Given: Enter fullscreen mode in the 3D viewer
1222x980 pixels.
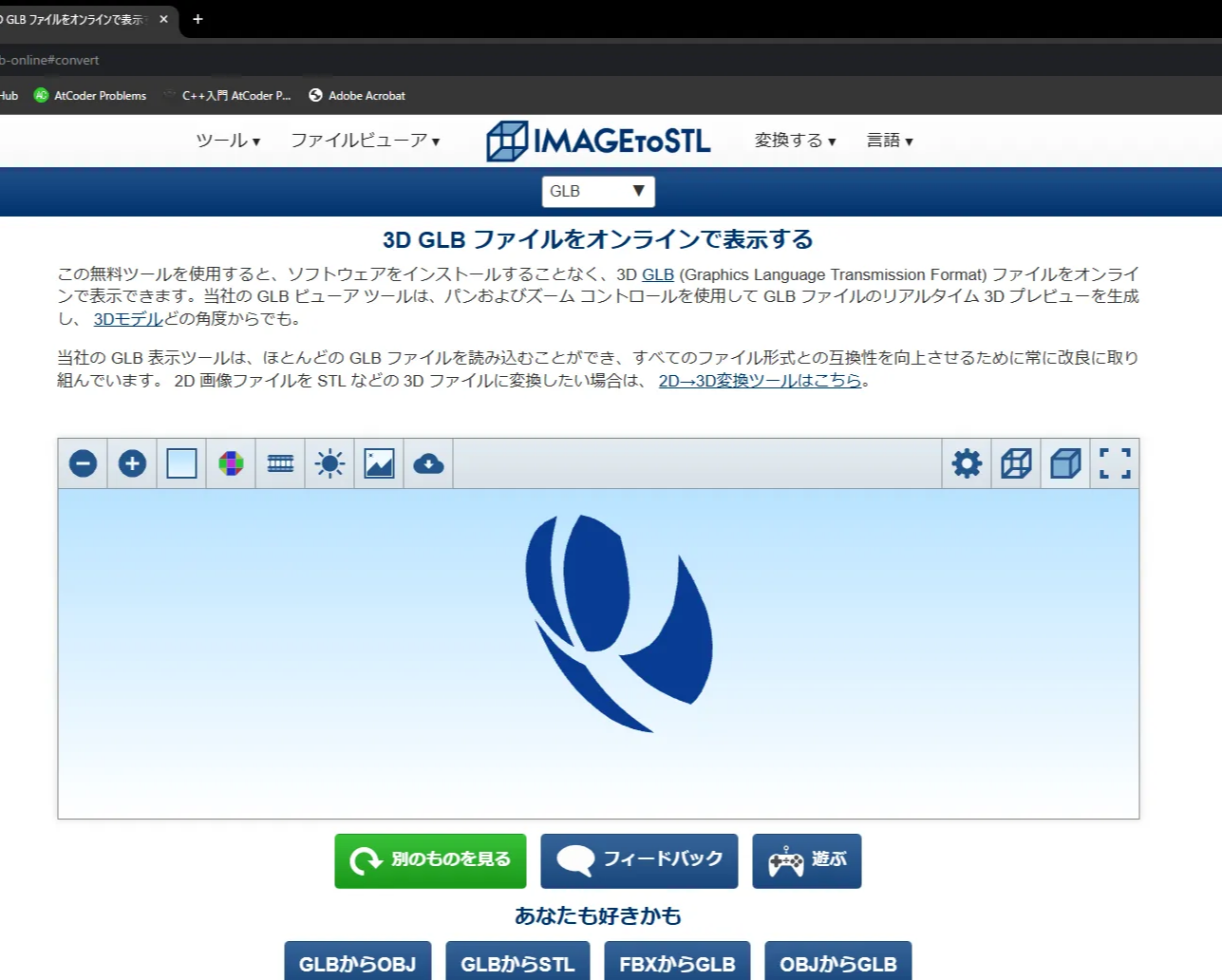Looking at the screenshot, I should coord(1113,463).
